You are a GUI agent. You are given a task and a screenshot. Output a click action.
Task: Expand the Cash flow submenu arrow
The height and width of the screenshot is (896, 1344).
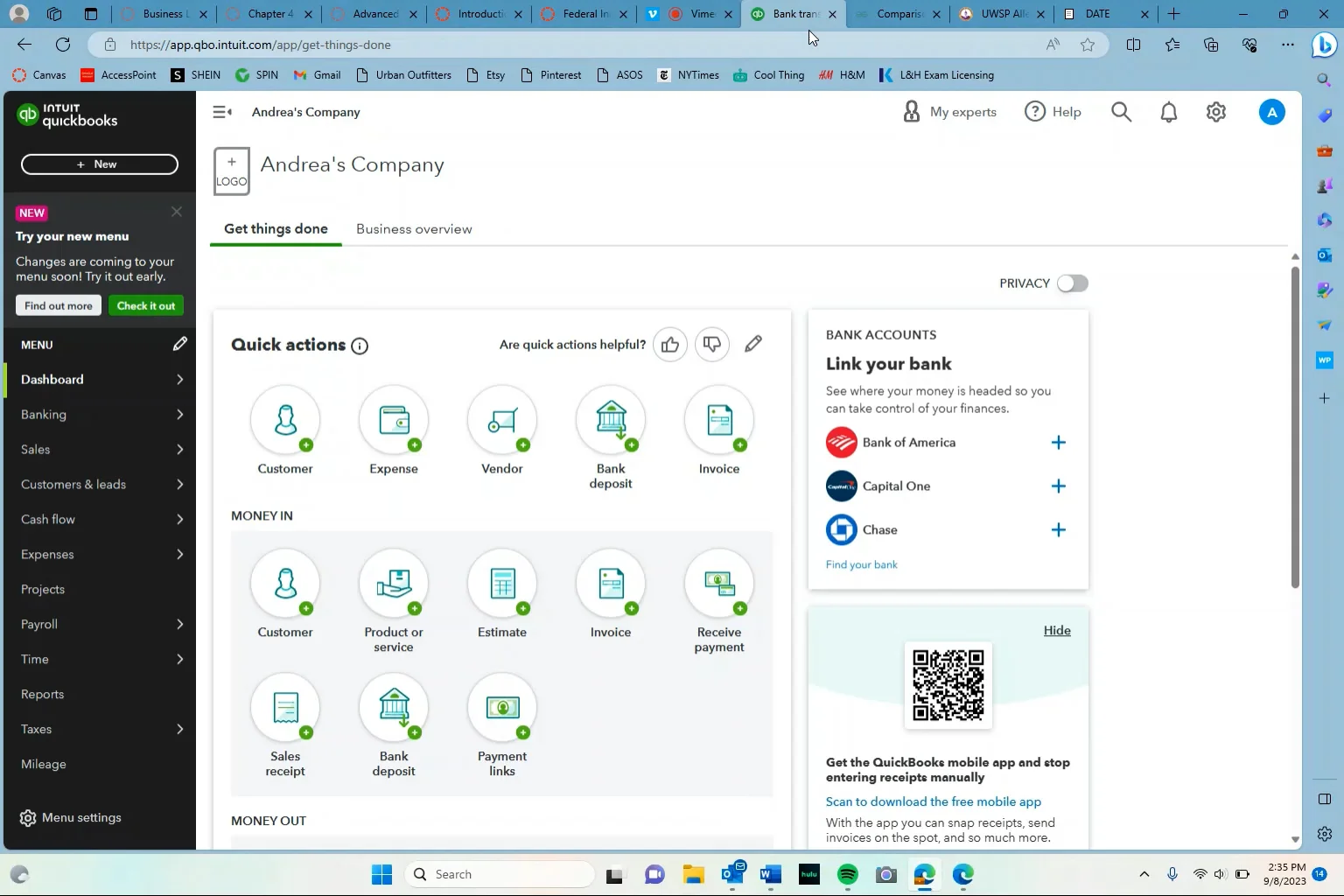179,520
